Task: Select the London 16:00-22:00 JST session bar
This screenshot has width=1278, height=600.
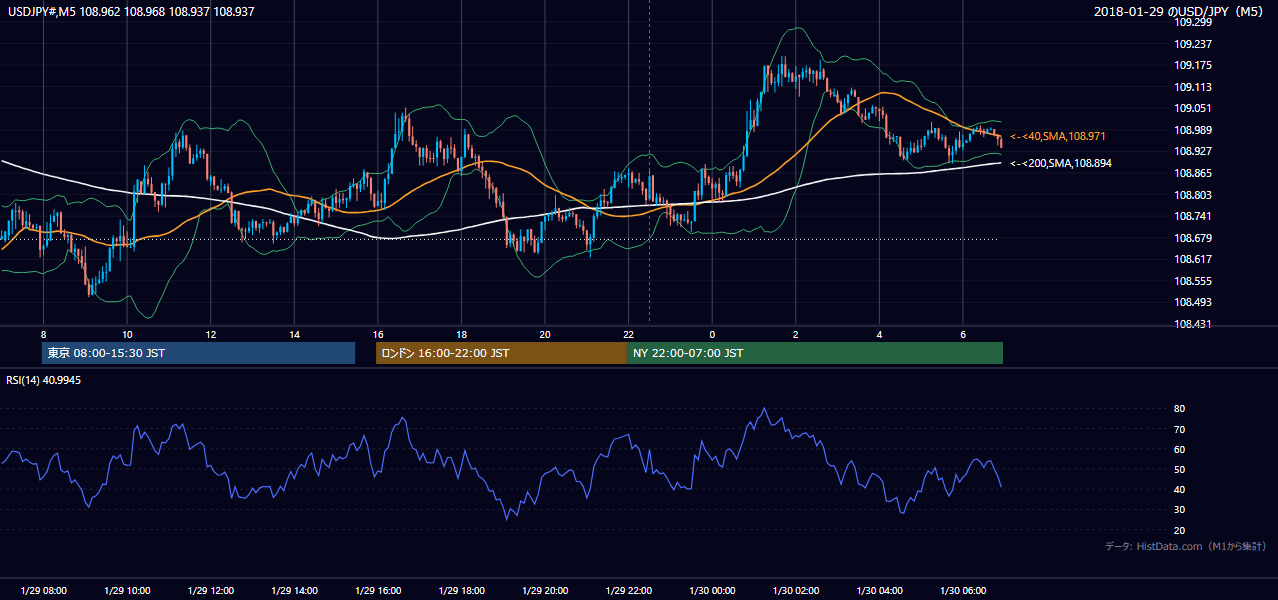Action: coord(501,353)
